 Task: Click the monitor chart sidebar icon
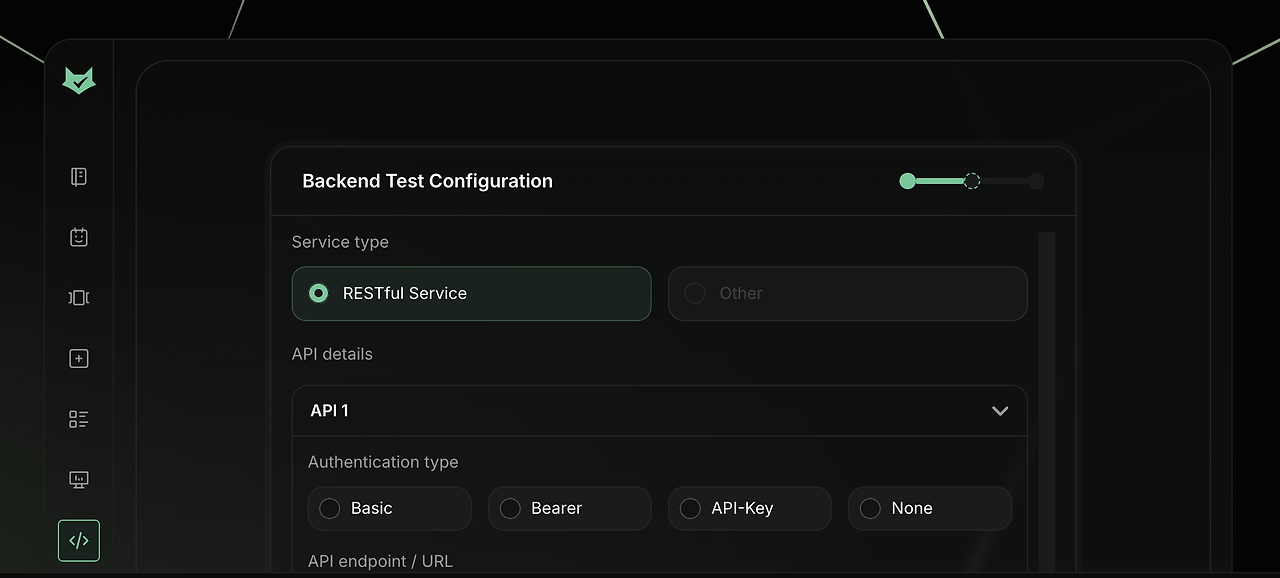tap(79, 480)
